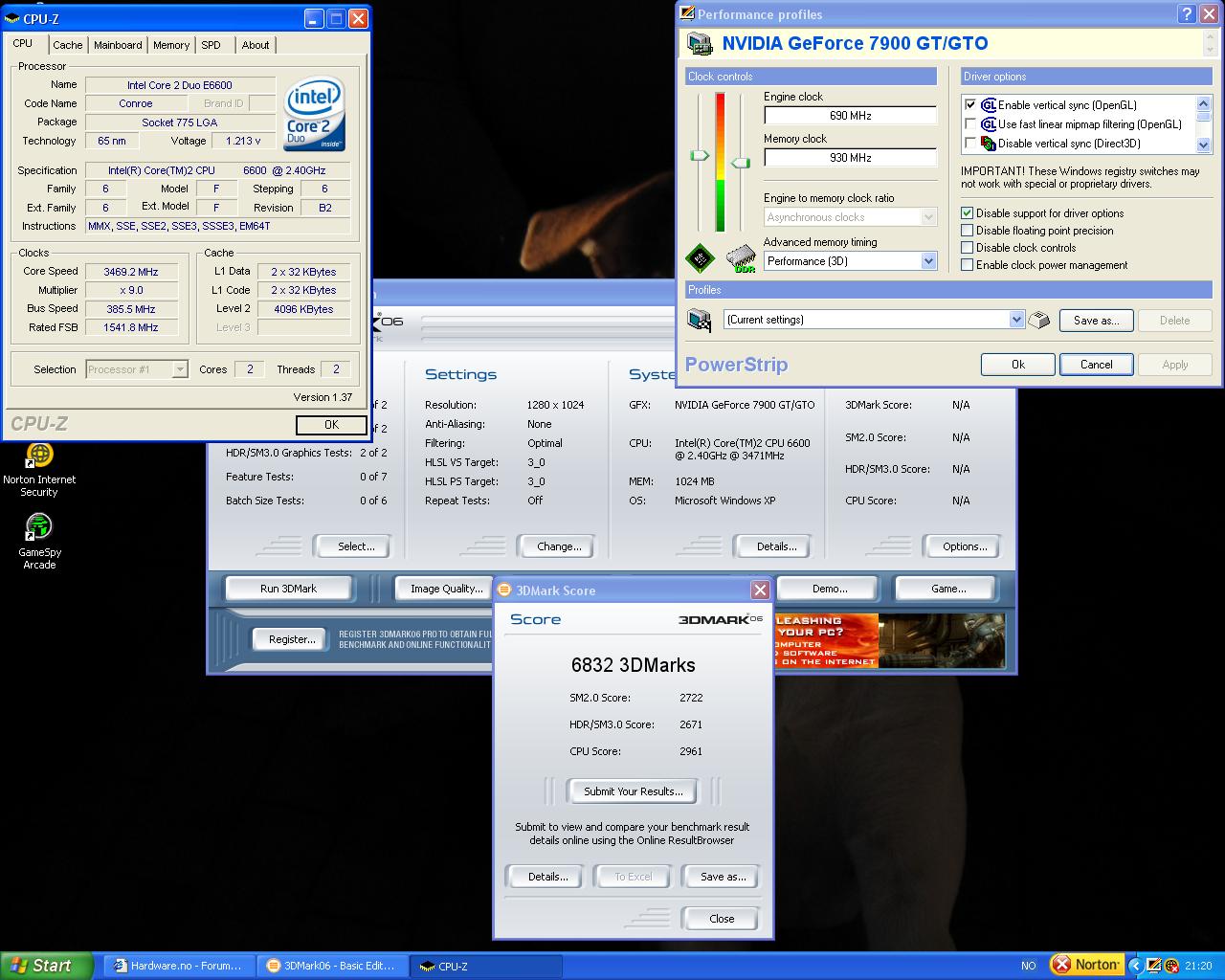
Task: Click Run 3DMark button
Action: click(288, 589)
